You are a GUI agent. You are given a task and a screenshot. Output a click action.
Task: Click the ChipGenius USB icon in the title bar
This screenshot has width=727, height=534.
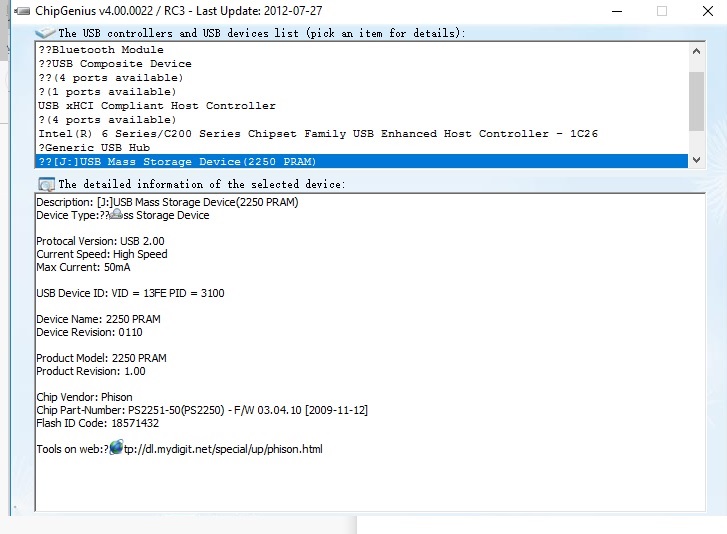click(22, 11)
